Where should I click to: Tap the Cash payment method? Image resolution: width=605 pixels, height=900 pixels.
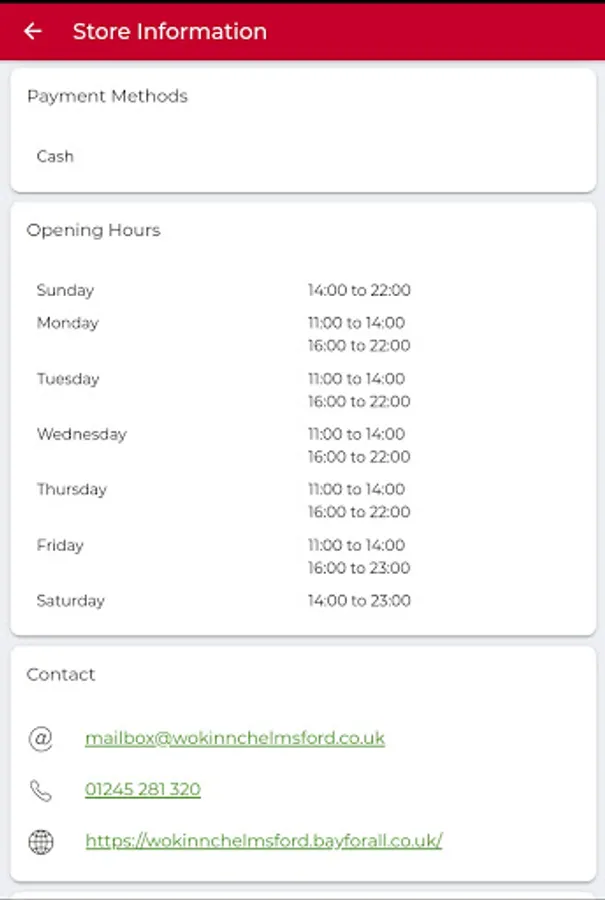pyautogui.click(x=55, y=156)
